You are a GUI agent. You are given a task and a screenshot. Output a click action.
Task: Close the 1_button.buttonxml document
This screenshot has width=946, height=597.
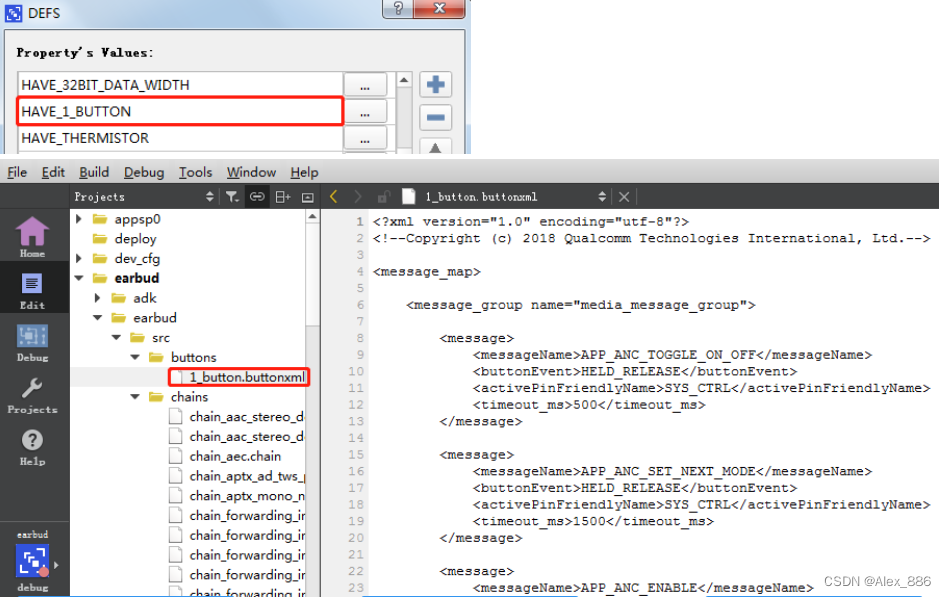tap(624, 197)
